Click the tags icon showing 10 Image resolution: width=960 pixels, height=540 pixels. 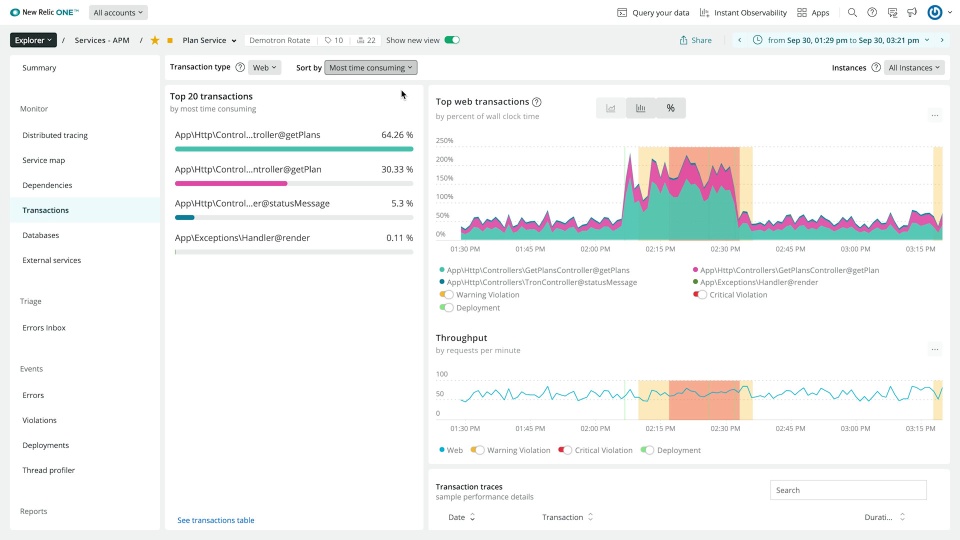coord(334,40)
